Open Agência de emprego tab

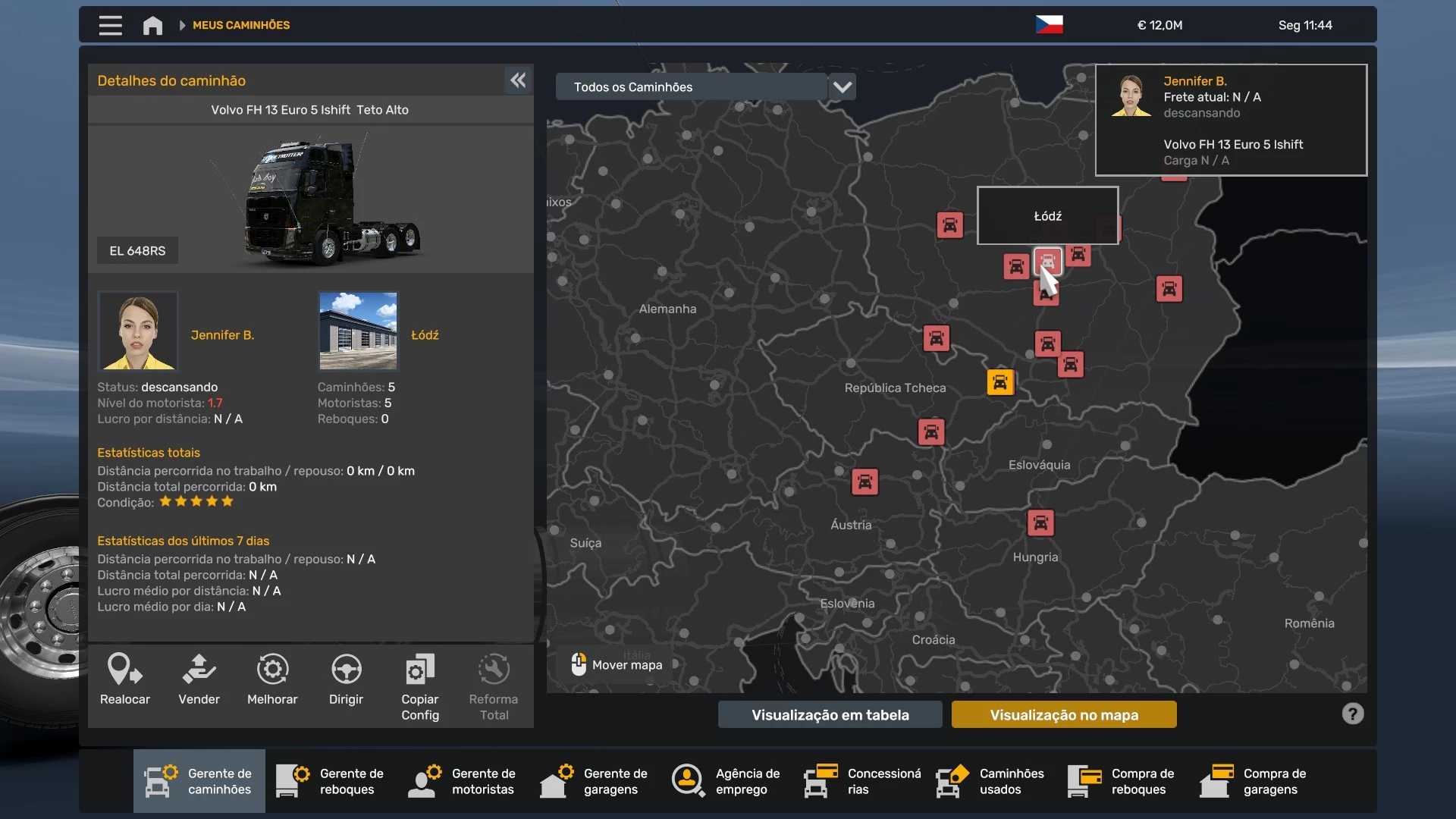tap(726, 781)
